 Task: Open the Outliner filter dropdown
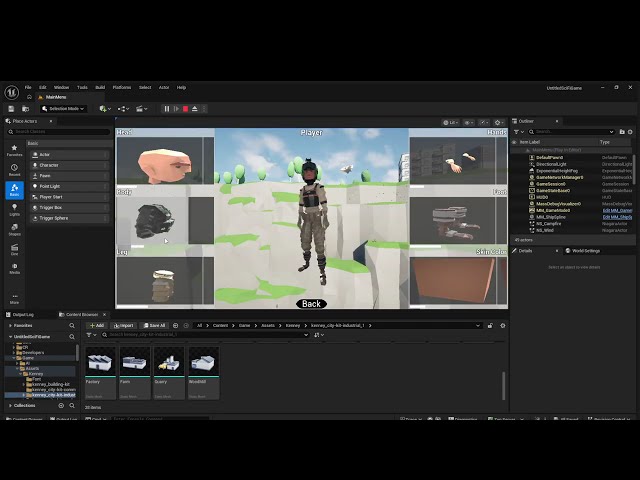[x=518, y=132]
